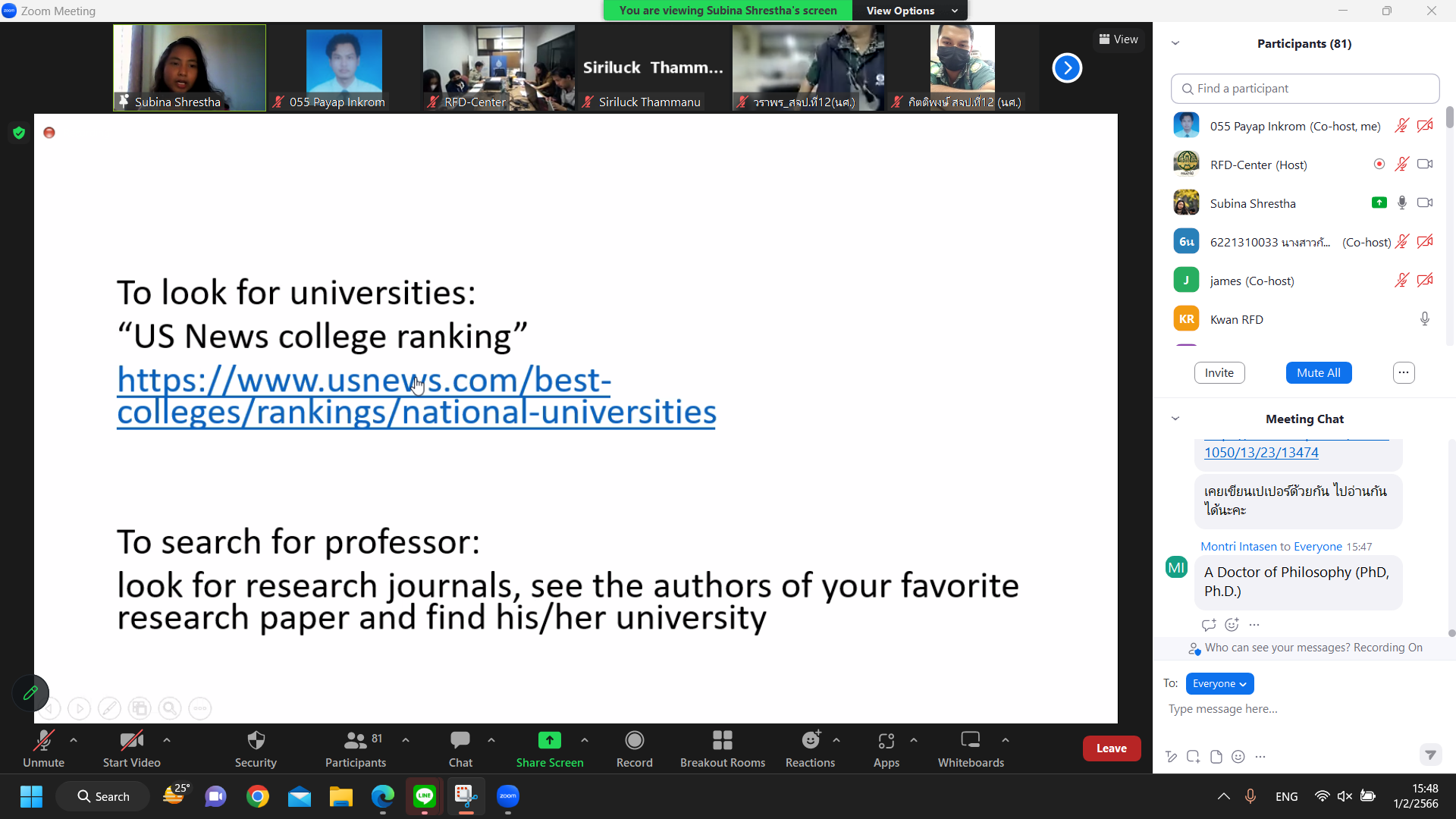Open the Apps icon in toolbar
Viewport: 1456px width, 819px height.
coord(886,740)
